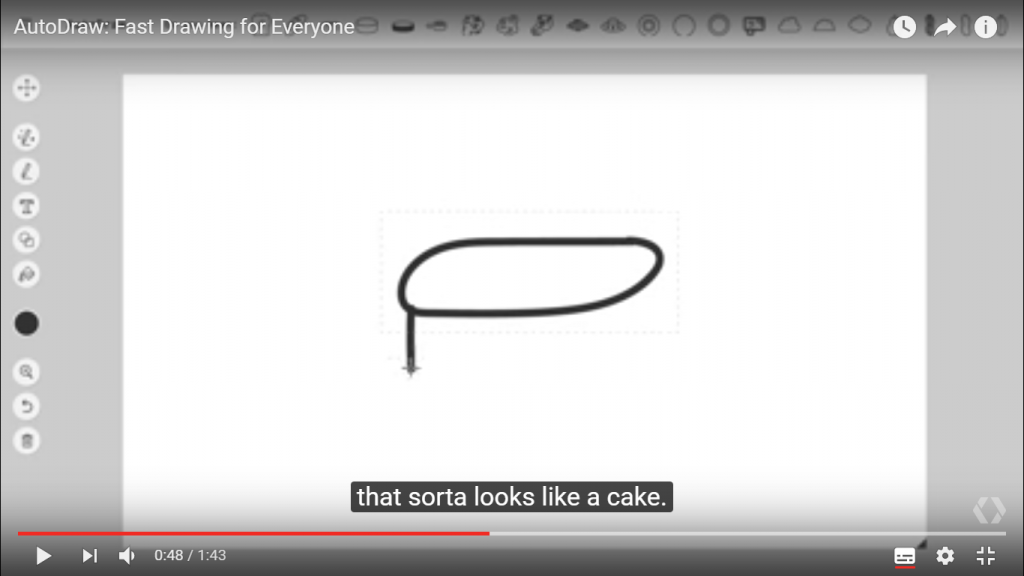Click the caption 'that sorta looks like a cake.'
This screenshot has width=1024, height=576.
(512, 497)
